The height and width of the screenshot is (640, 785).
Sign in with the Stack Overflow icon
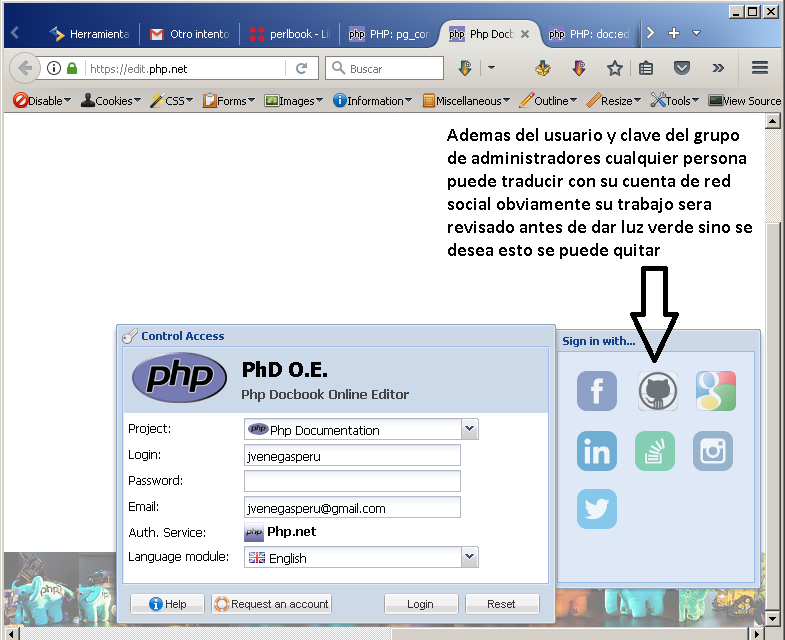[655, 451]
